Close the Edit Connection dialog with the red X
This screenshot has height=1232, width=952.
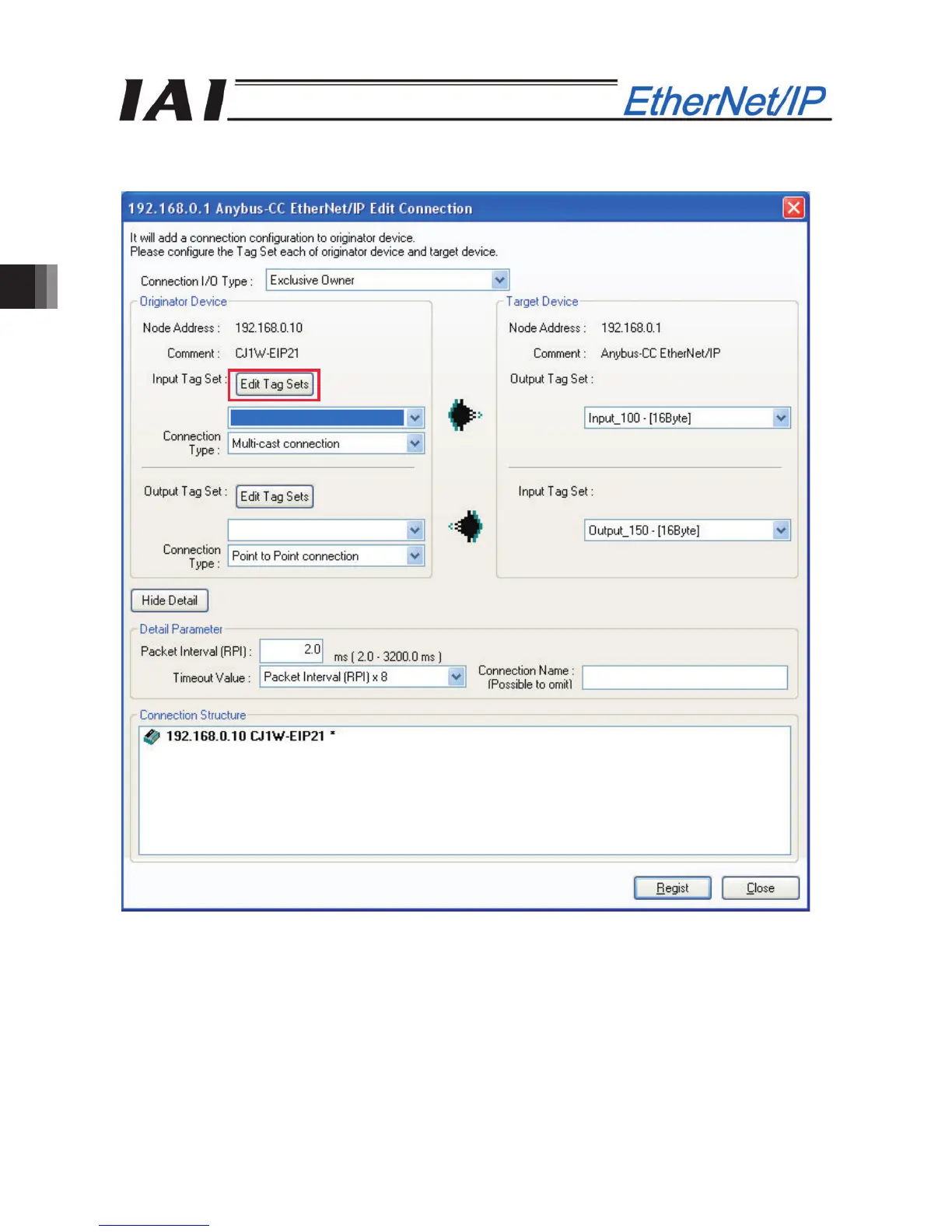pos(793,208)
